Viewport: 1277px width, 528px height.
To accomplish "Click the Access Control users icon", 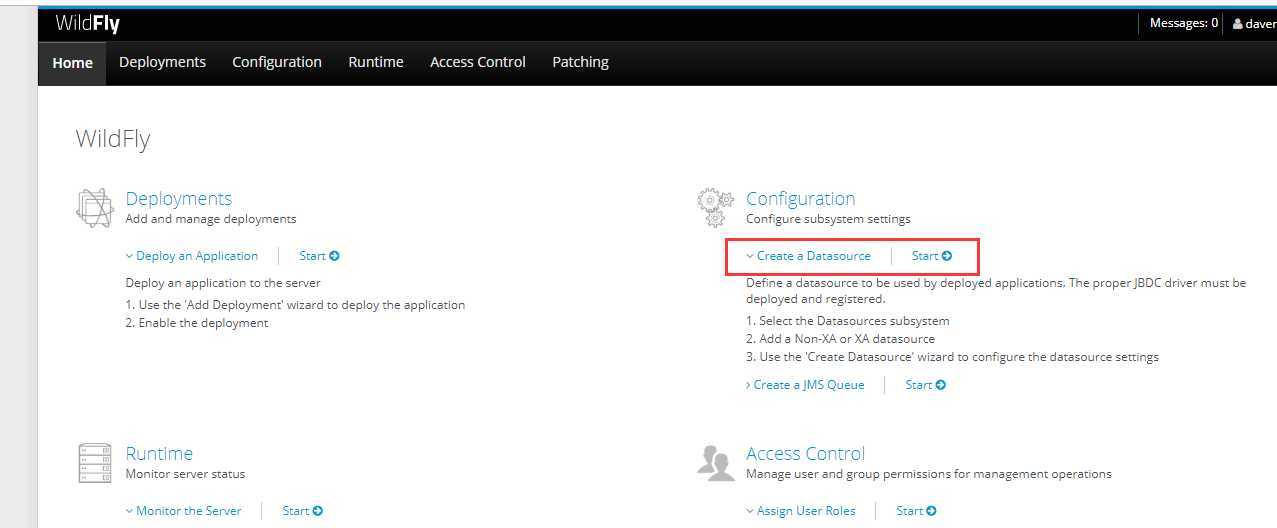I will (x=715, y=462).
